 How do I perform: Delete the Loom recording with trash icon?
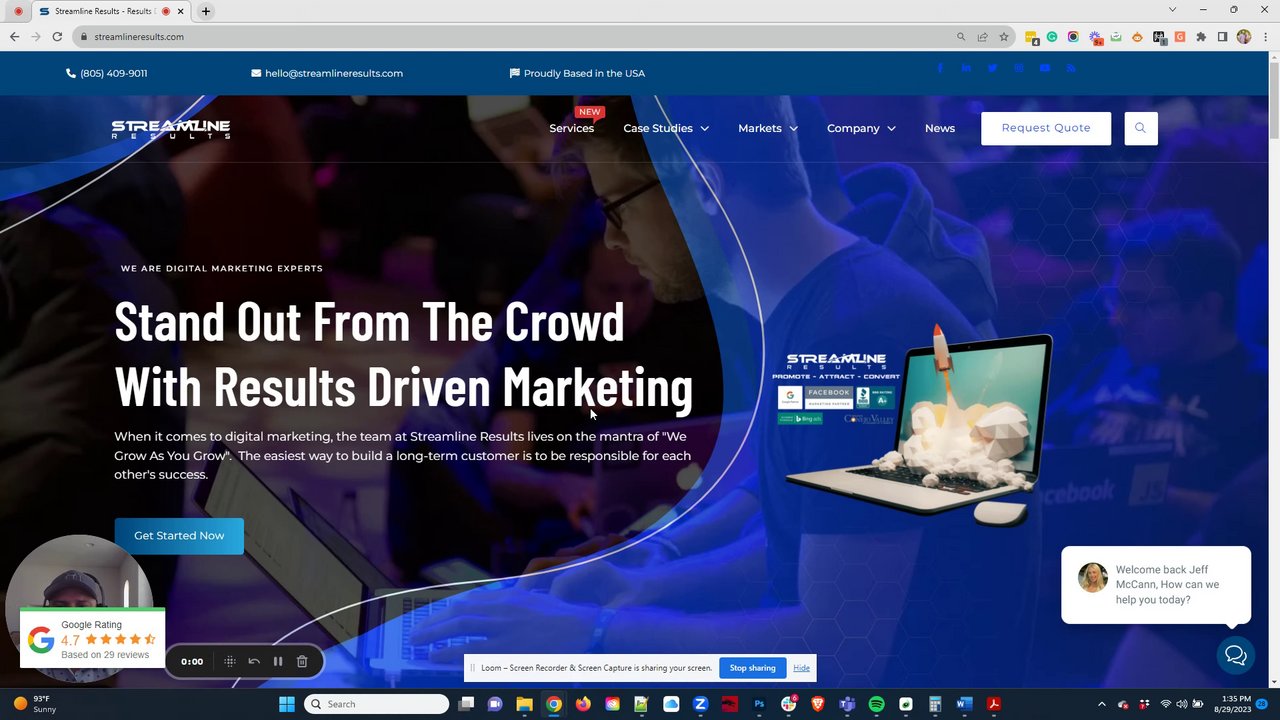(302, 661)
